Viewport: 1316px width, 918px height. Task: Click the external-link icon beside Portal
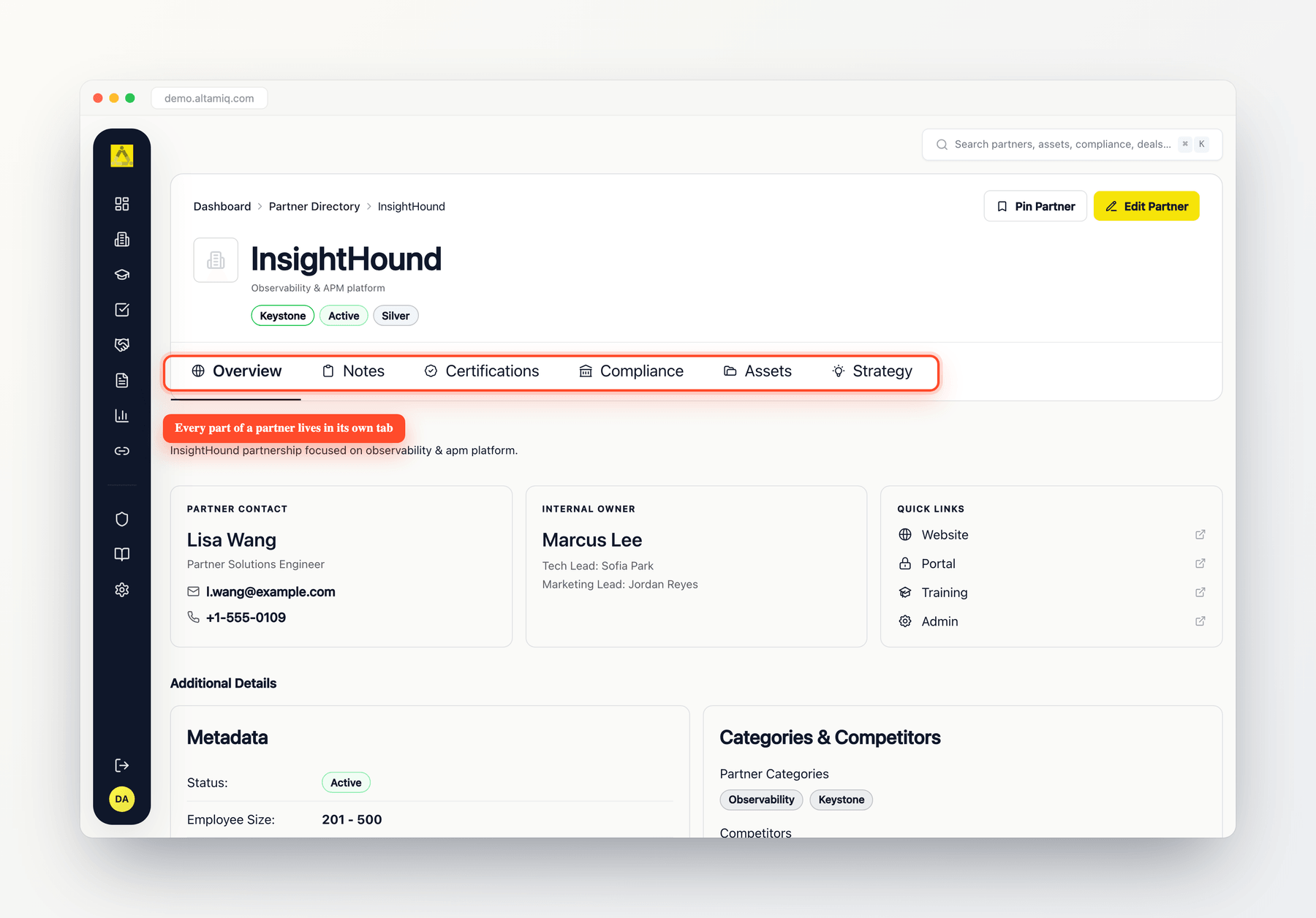click(1200, 564)
